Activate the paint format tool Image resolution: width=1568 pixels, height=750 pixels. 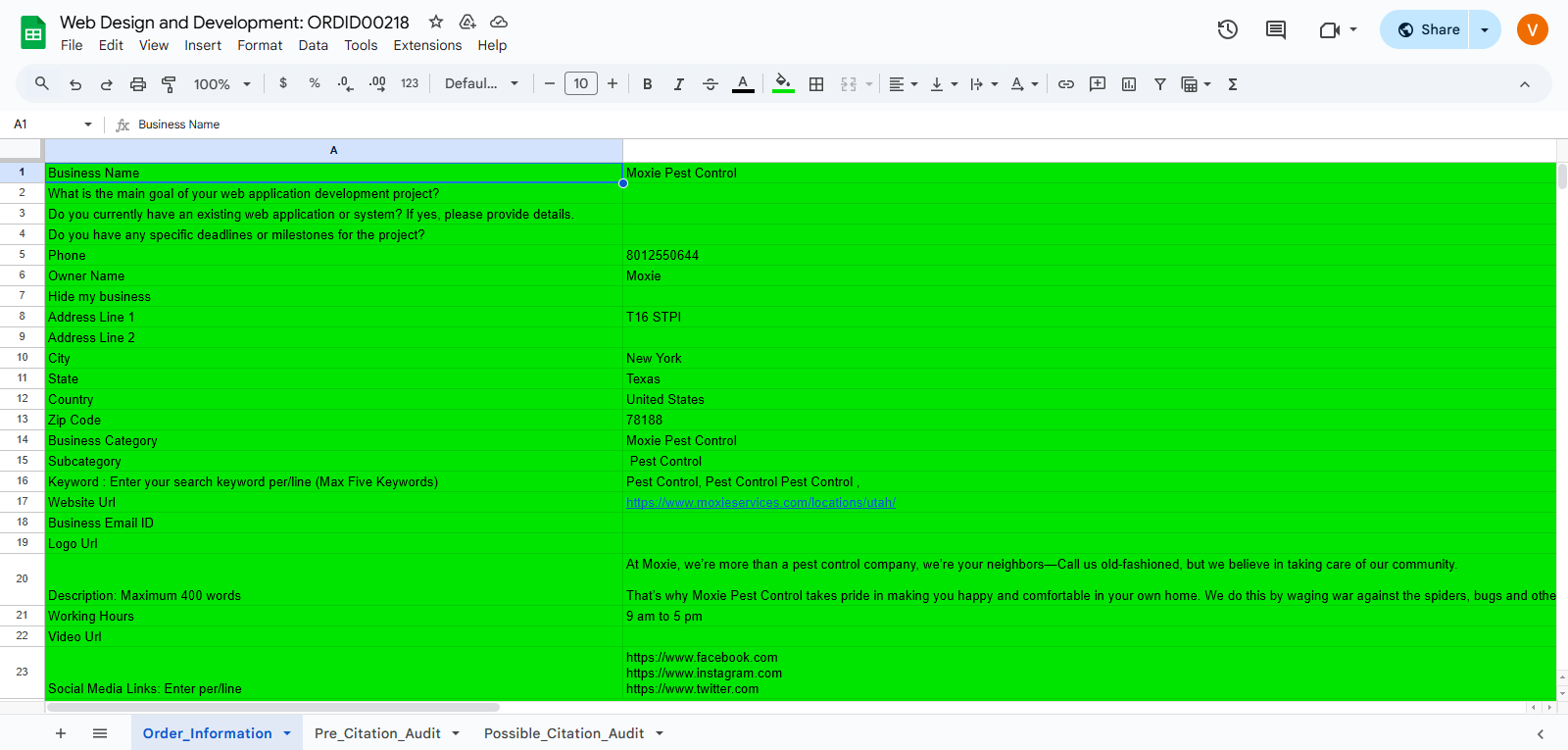pyautogui.click(x=169, y=84)
